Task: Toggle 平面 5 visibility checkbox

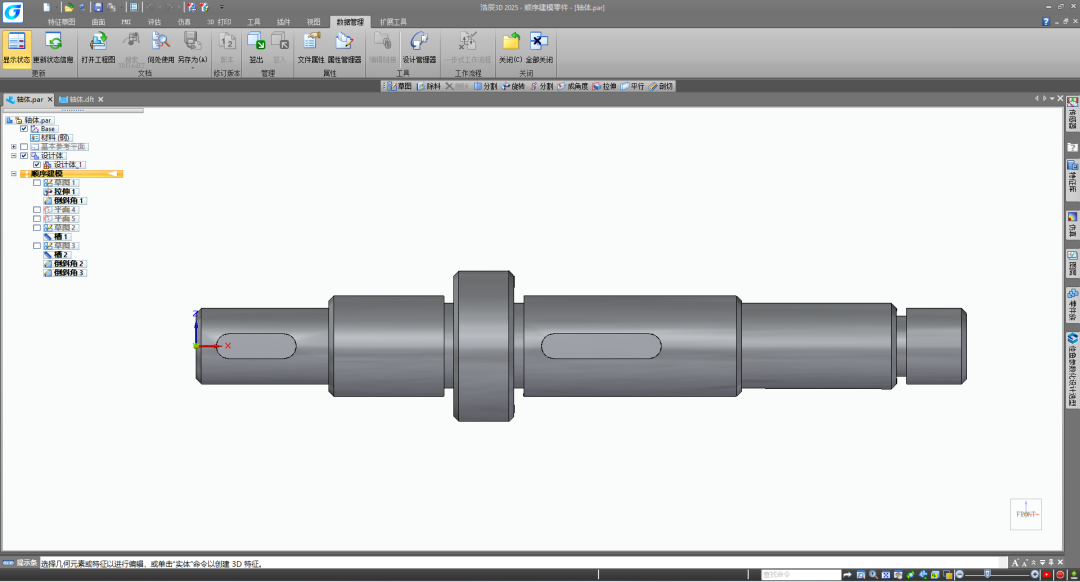Action: click(x=37, y=218)
